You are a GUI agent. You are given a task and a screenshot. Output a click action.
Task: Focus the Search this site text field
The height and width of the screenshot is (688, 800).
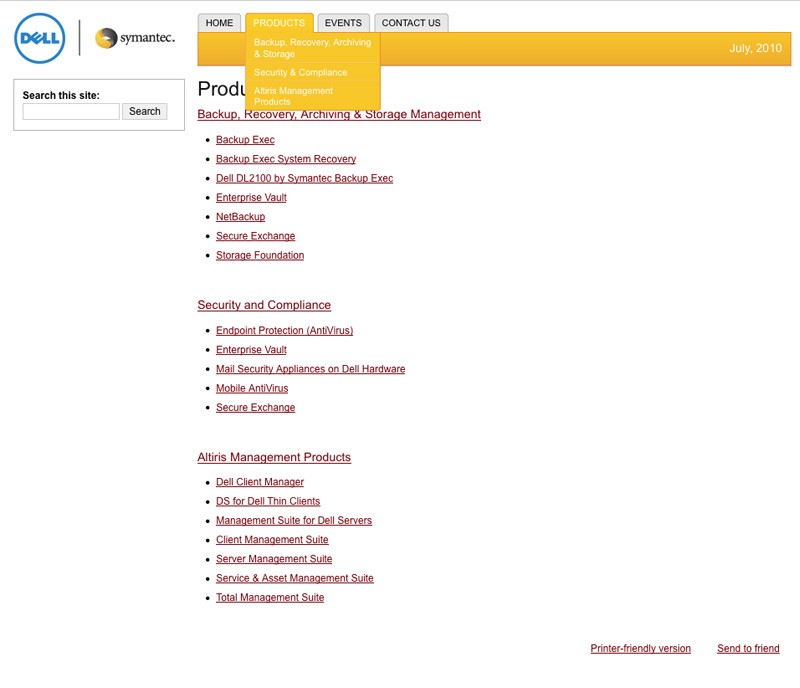click(x=71, y=111)
